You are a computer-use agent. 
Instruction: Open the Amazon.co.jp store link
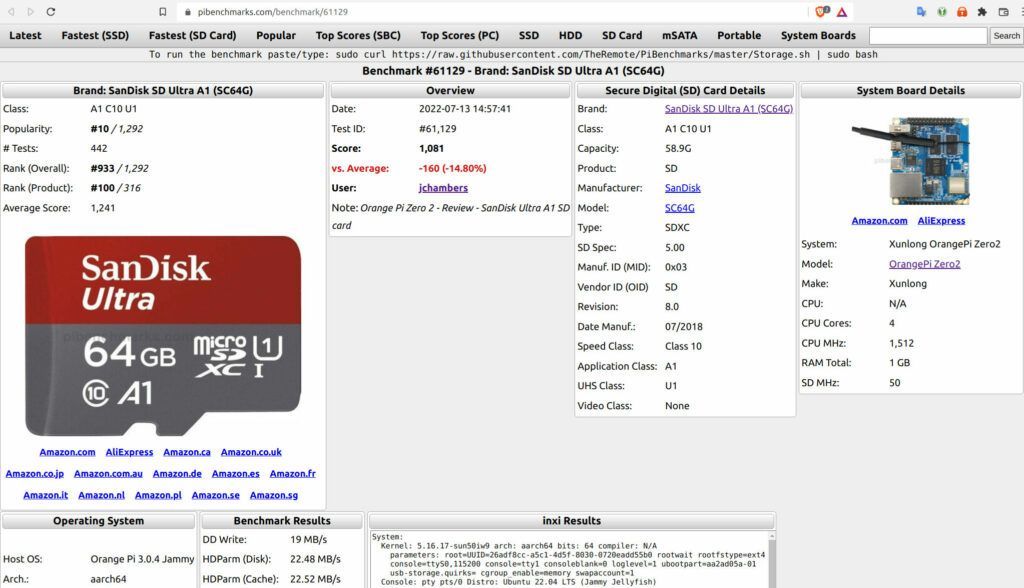(35, 474)
